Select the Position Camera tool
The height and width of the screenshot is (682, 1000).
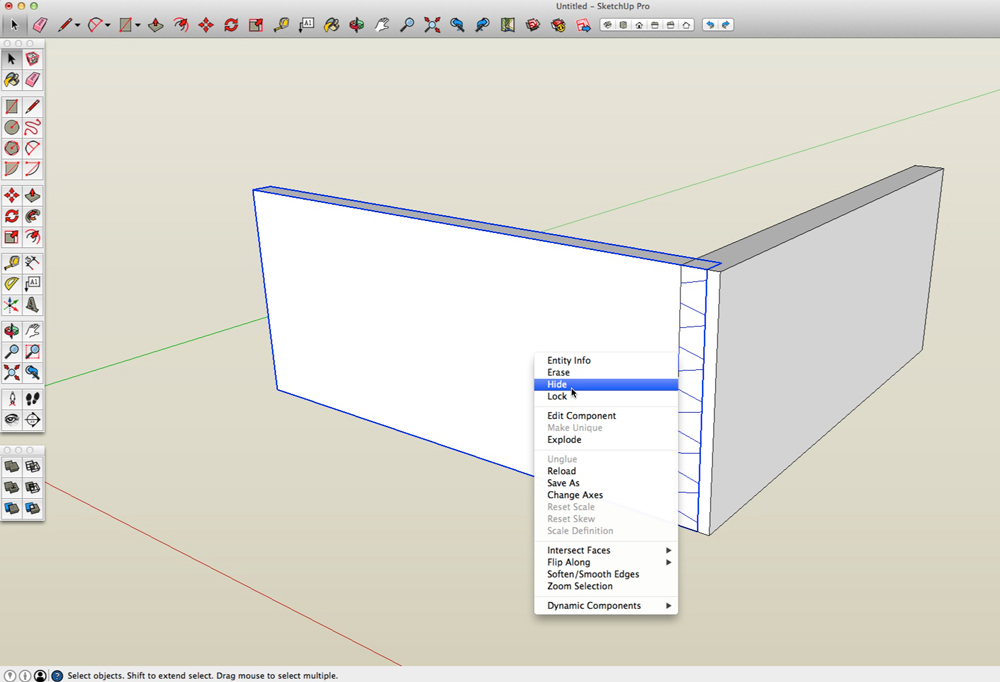coord(12,399)
